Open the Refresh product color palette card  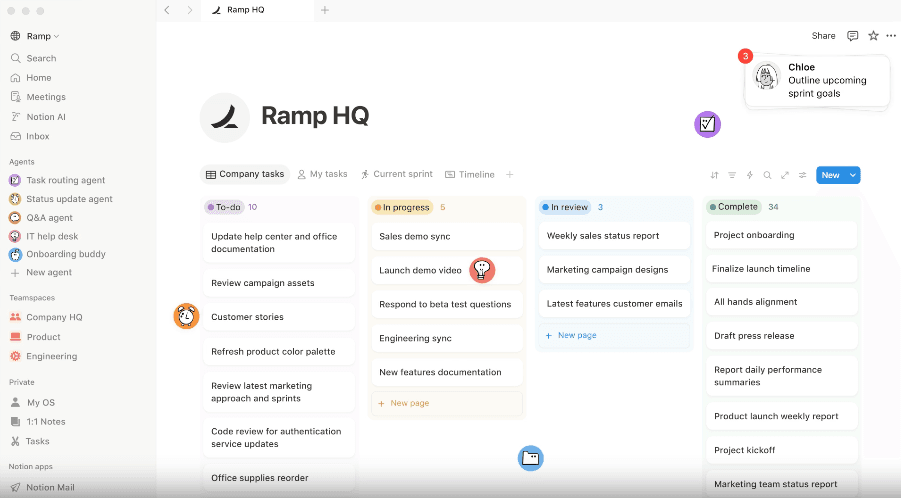point(279,352)
